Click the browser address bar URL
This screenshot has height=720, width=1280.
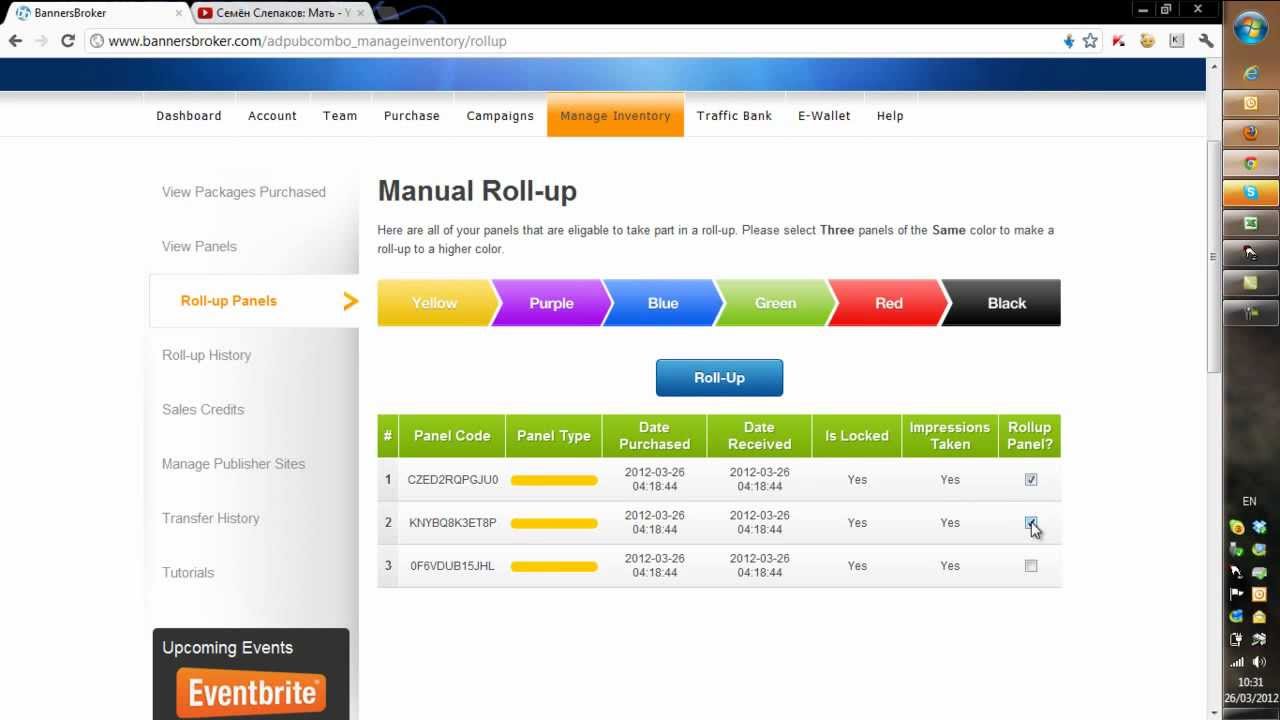tap(307, 41)
